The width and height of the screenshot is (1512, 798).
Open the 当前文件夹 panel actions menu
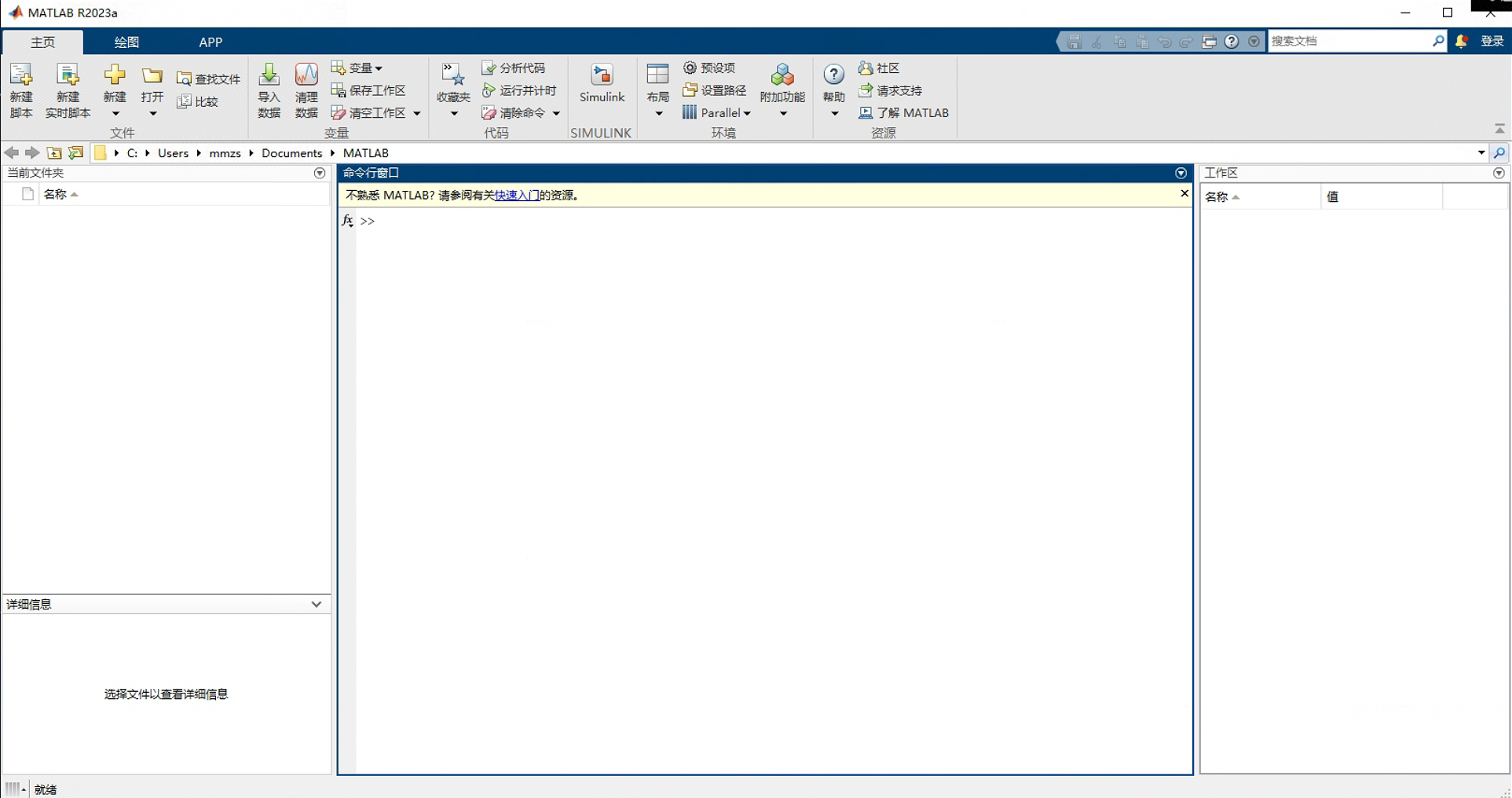(x=320, y=173)
